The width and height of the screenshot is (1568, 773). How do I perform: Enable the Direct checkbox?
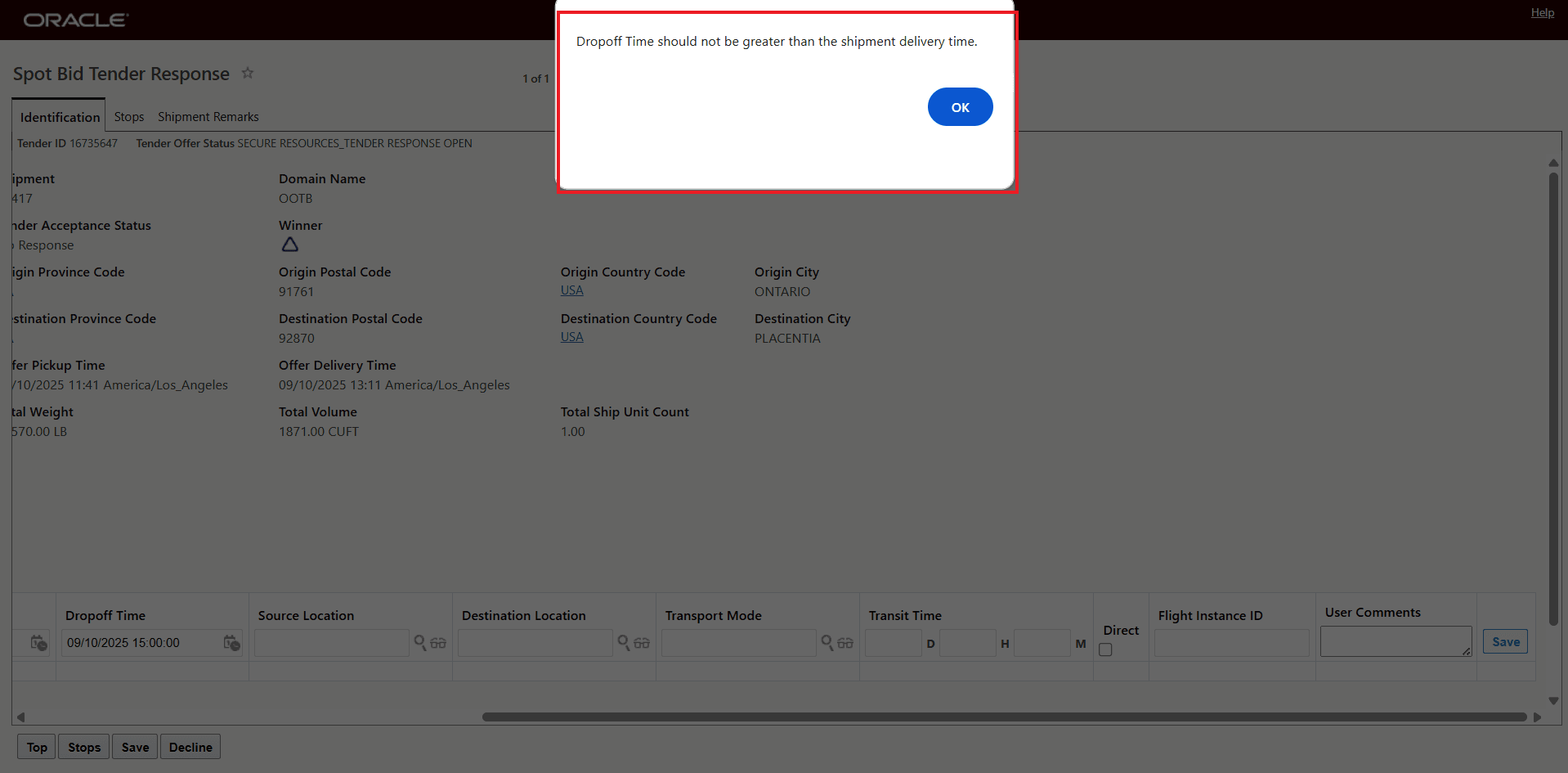[1105, 649]
